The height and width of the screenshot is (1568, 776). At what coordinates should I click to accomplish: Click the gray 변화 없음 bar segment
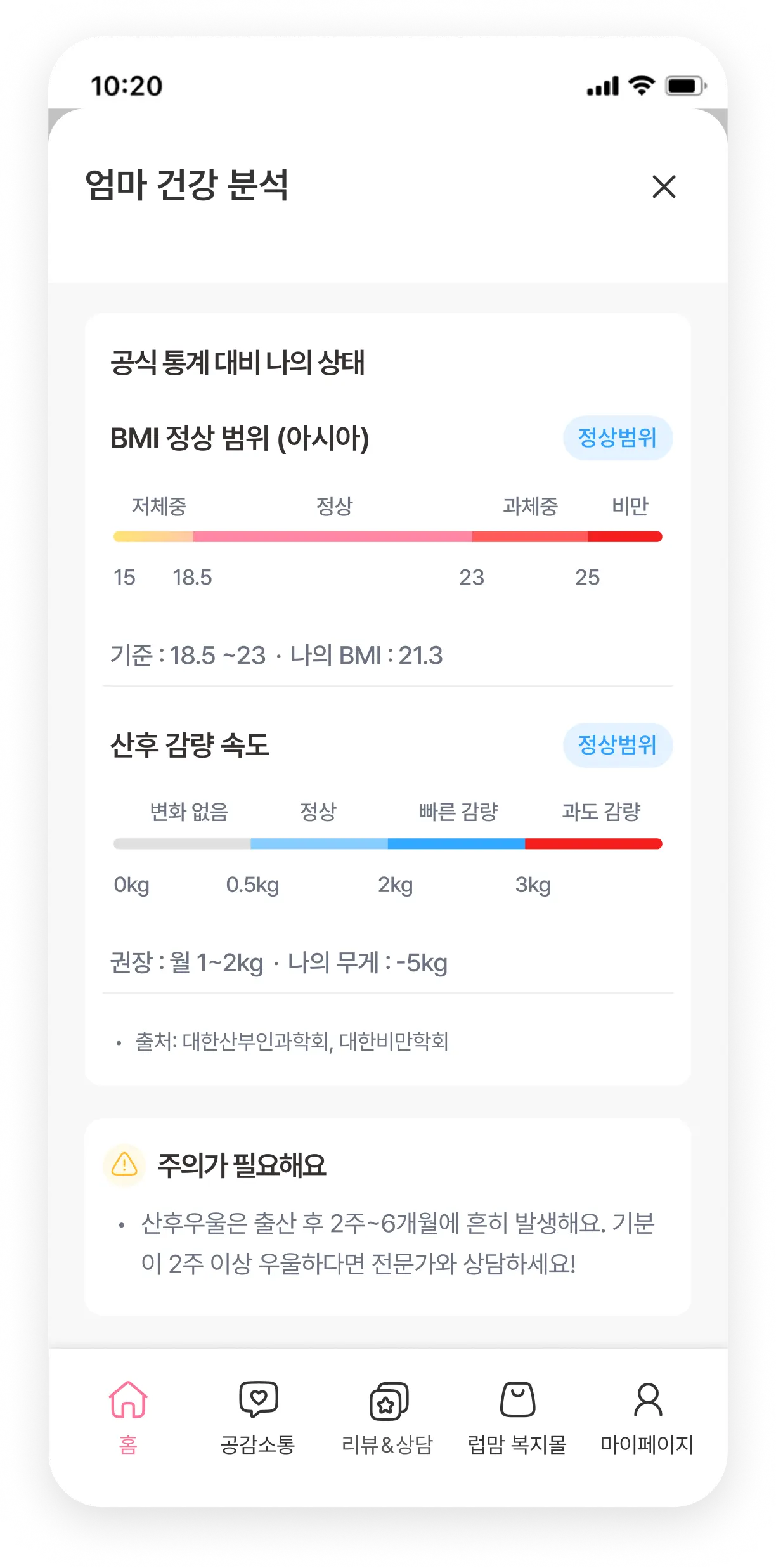(182, 844)
